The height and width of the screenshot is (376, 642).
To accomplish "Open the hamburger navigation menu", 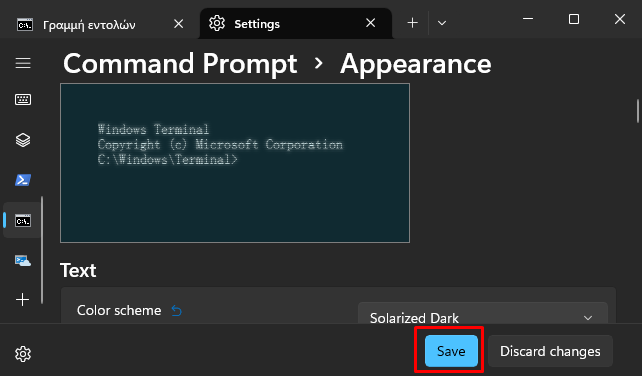I will 23,63.
